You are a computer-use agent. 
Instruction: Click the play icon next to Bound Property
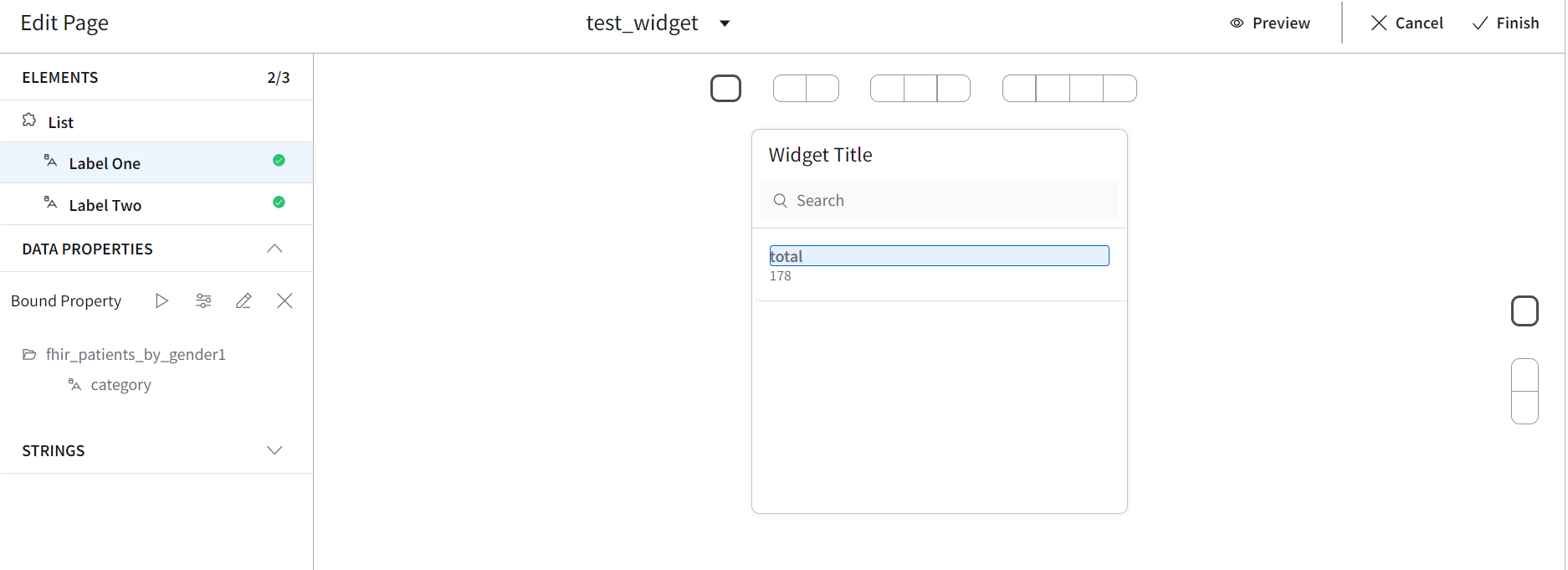161,300
